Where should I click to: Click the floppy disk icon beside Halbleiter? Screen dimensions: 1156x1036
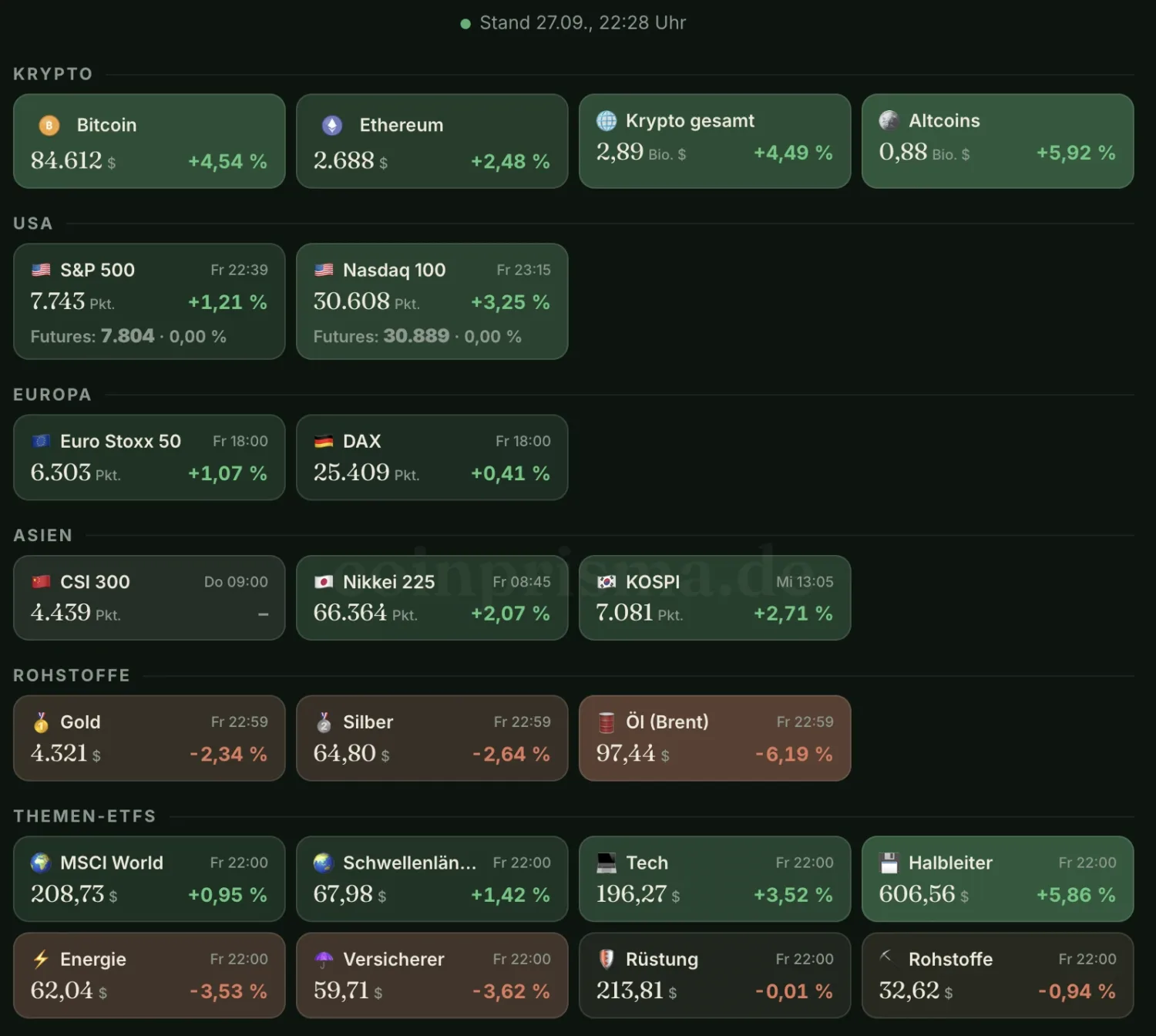tap(889, 863)
